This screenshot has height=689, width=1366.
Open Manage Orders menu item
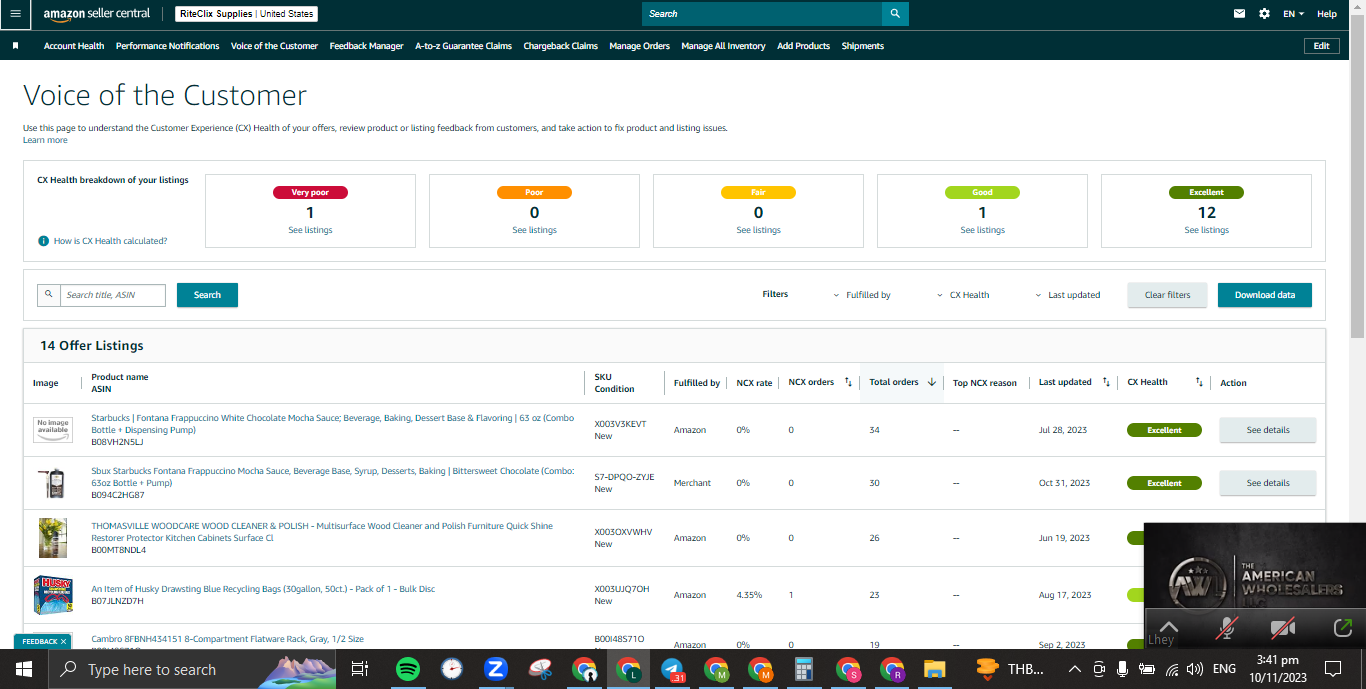640,46
